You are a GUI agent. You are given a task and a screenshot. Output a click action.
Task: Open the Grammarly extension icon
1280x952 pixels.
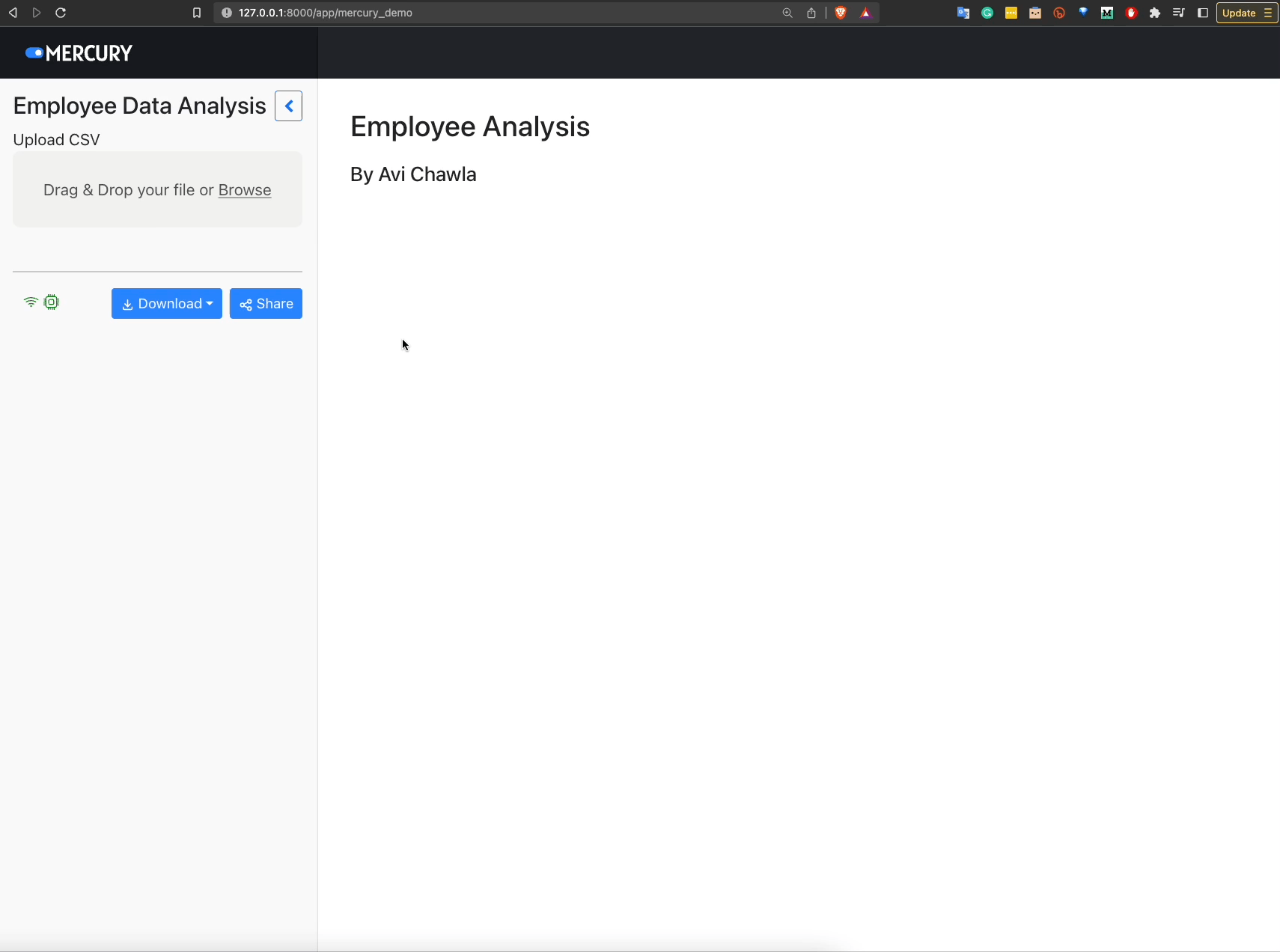point(987,13)
